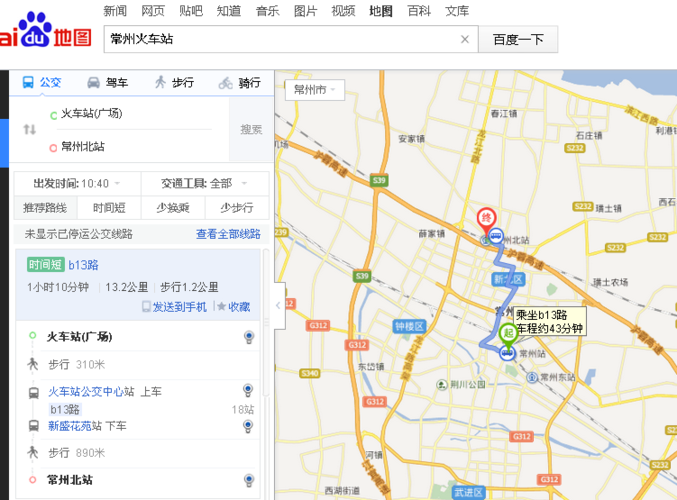Click the 乘坐b13路 route tooltip on map
Viewport: 677px width, 500px height.
coord(550,322)
